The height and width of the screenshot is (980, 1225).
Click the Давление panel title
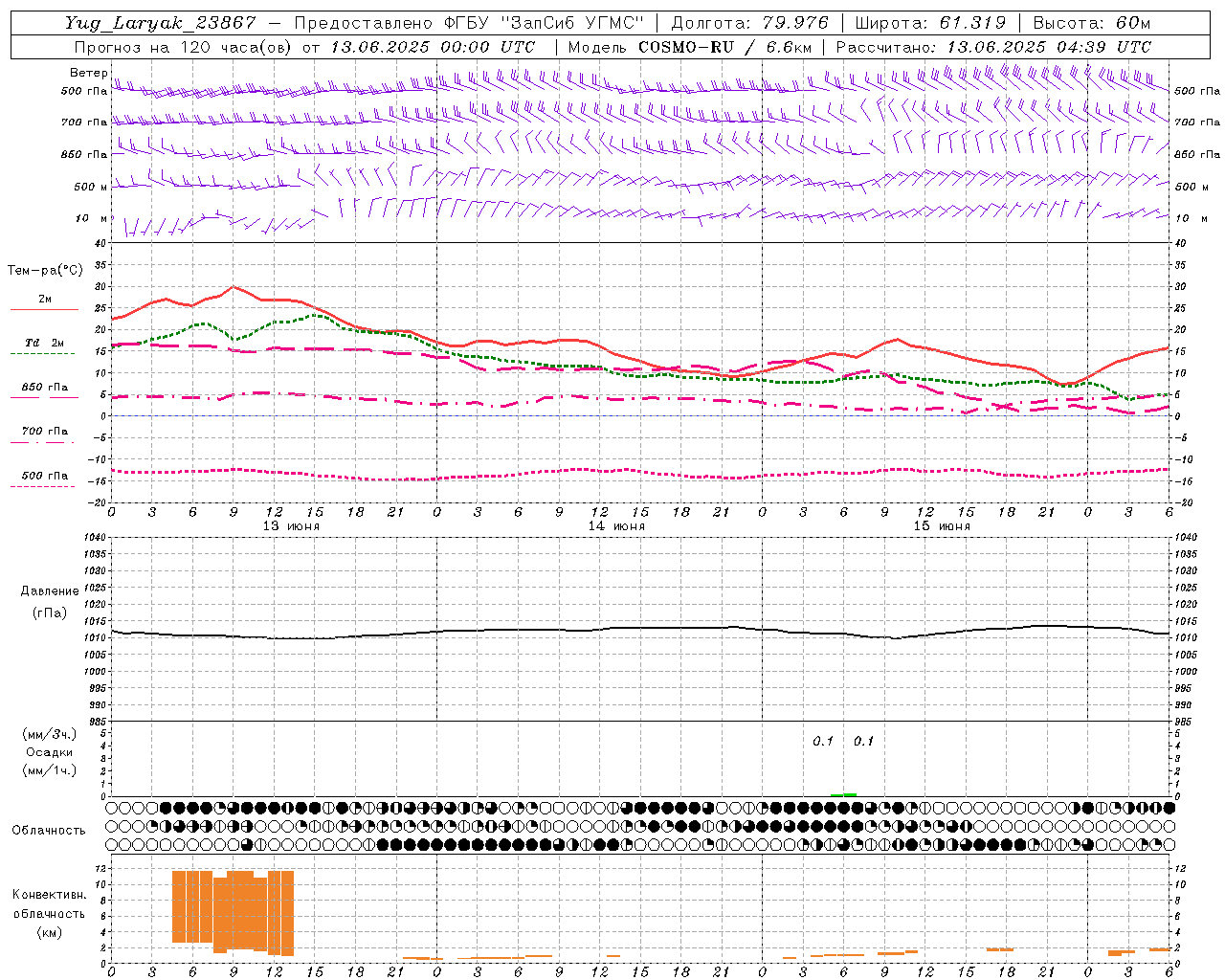tap(50, 591)
